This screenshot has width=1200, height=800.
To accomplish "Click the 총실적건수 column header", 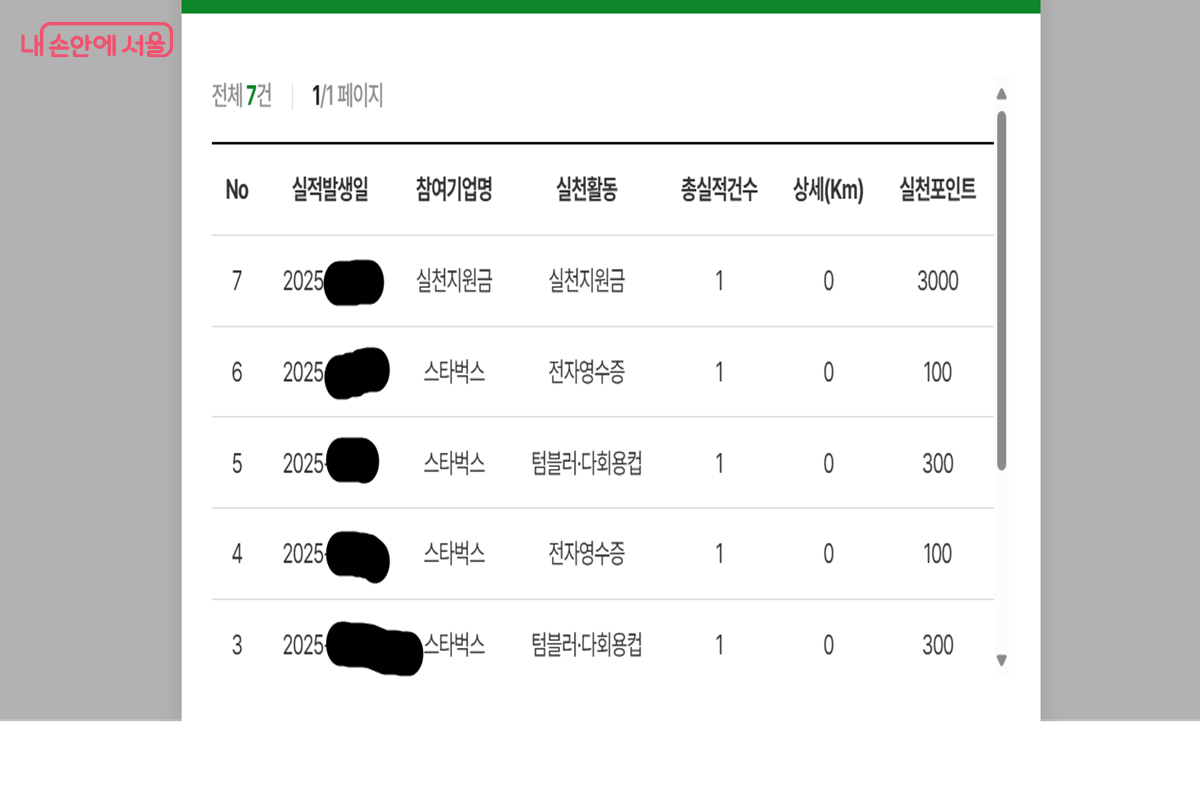I will tap(719, 190).
